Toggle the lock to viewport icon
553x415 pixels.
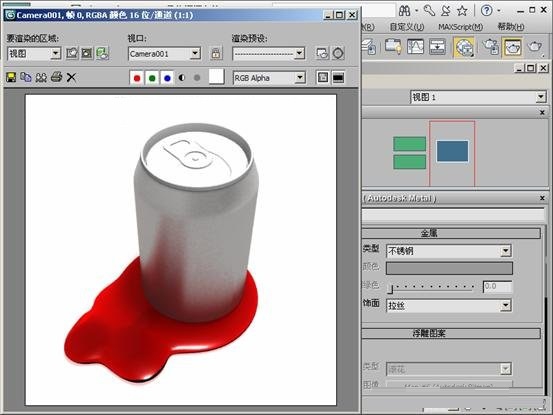click(216, 53)
